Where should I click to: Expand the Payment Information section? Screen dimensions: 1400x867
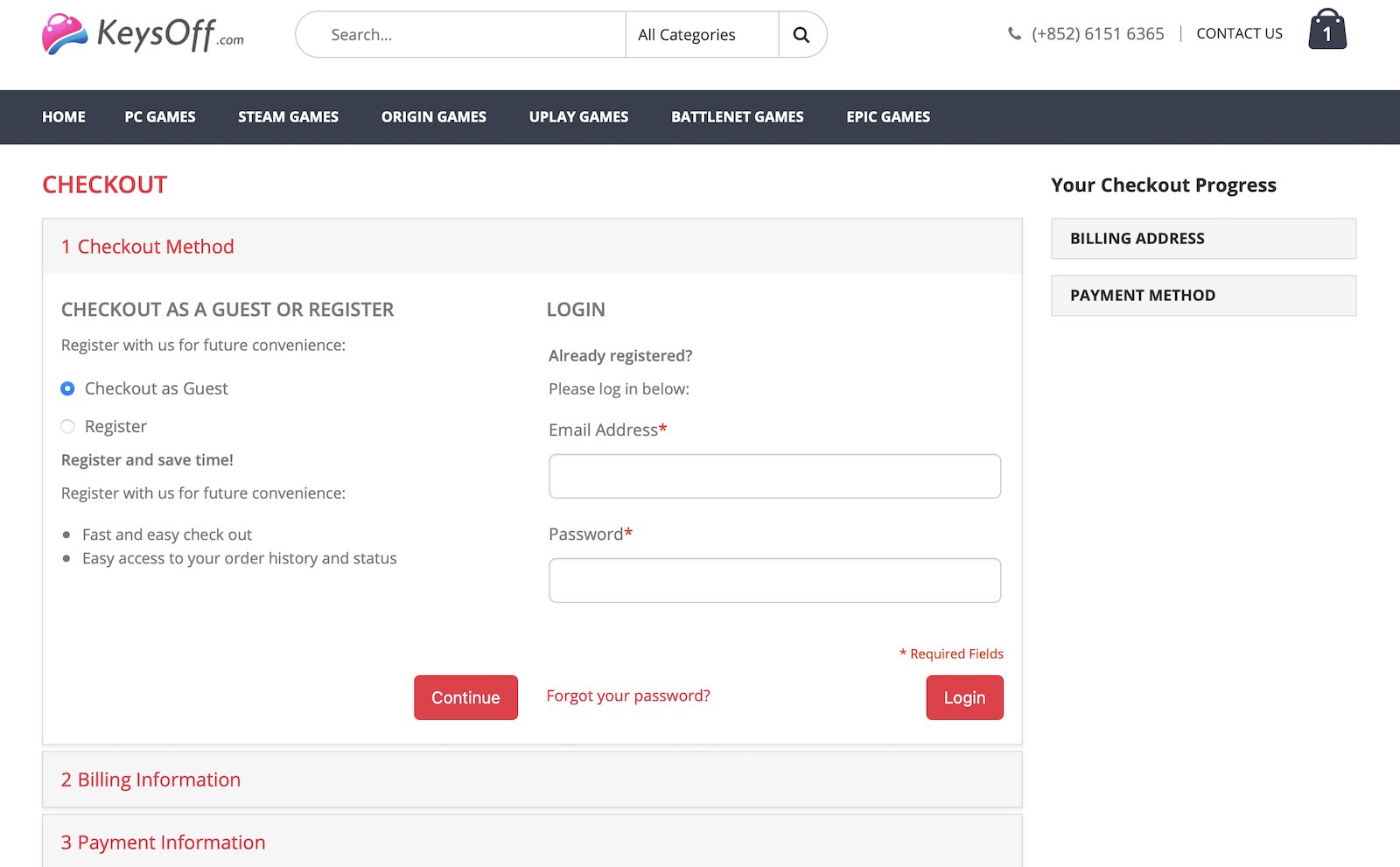pyautogui.click(x=163, y=843)
